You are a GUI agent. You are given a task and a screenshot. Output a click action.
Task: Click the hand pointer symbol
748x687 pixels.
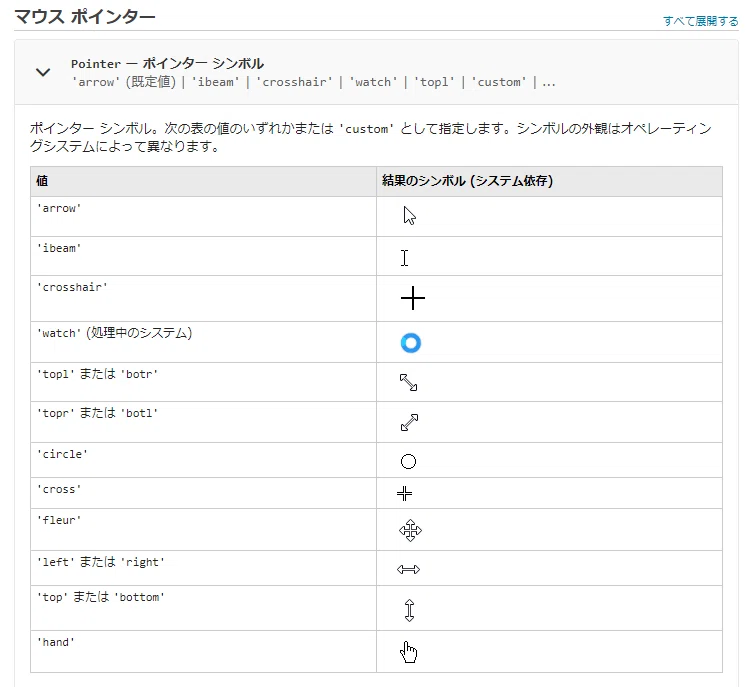point(408,652)
